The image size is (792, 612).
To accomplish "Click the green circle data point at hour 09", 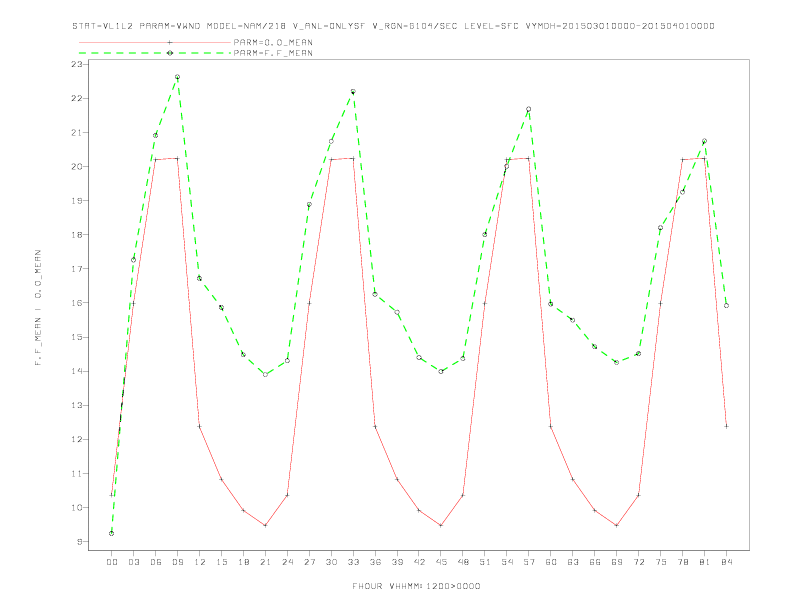I will [x=177, y=77].
